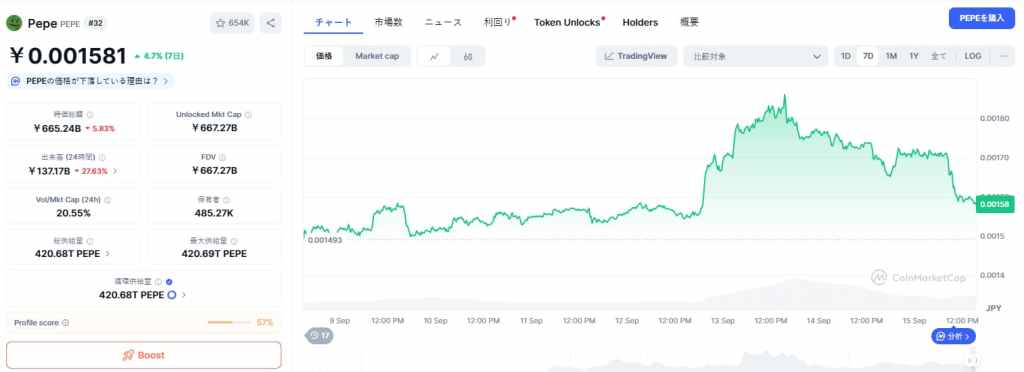Click the FDV ¥667.27B value
This screenshot has height=372, width=1024.
point(214,171)
